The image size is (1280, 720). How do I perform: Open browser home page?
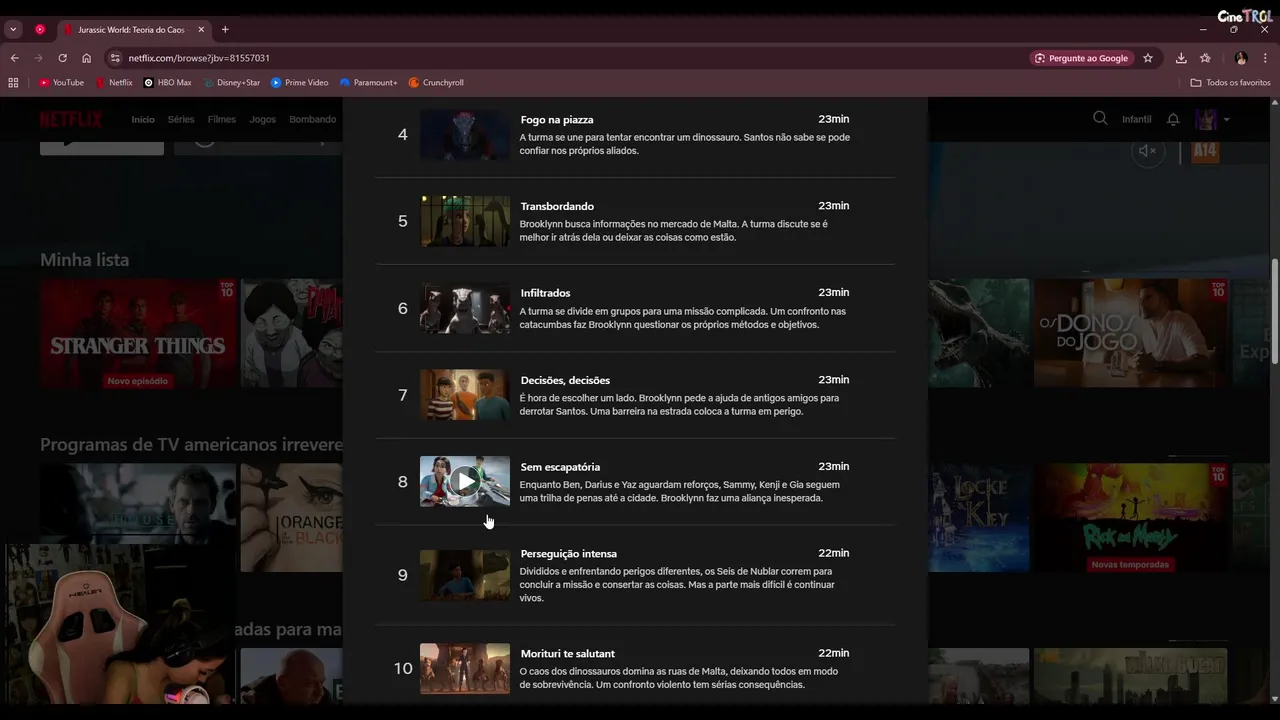click(86, 58)
